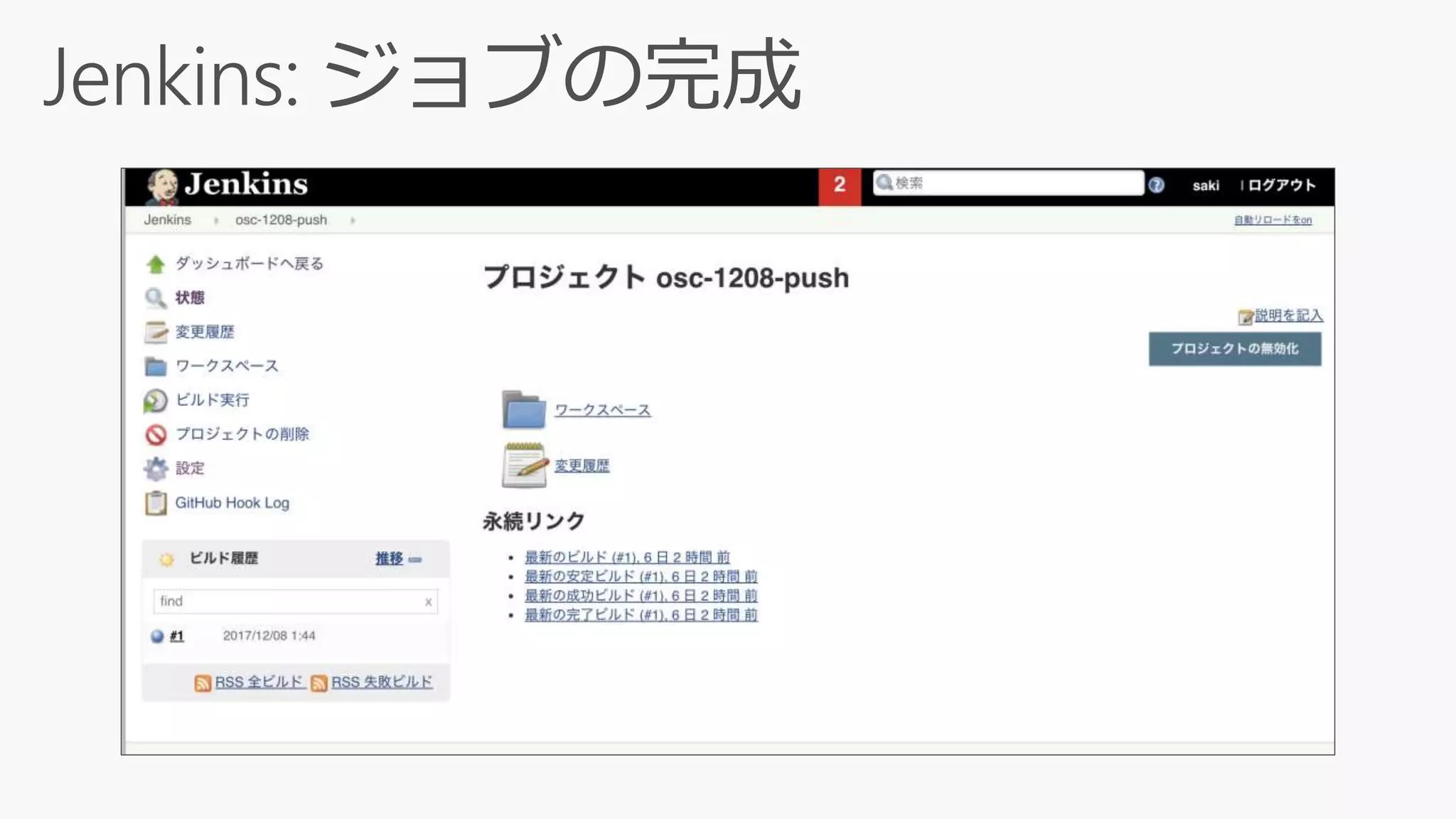Clear the find field with x
1456x819 pixels.
pos(428,602)
